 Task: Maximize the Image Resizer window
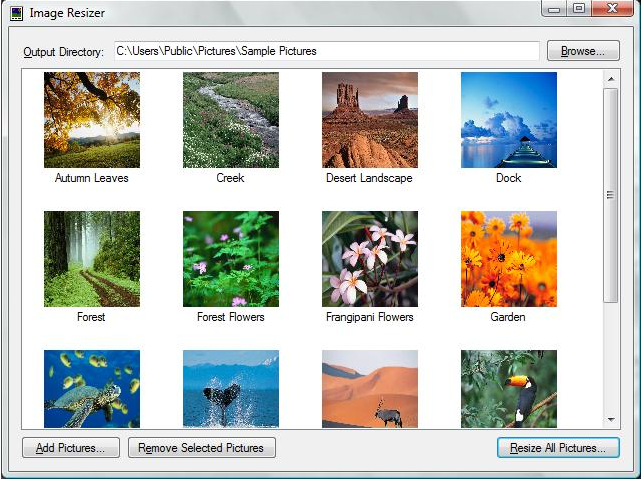(579, 8)
